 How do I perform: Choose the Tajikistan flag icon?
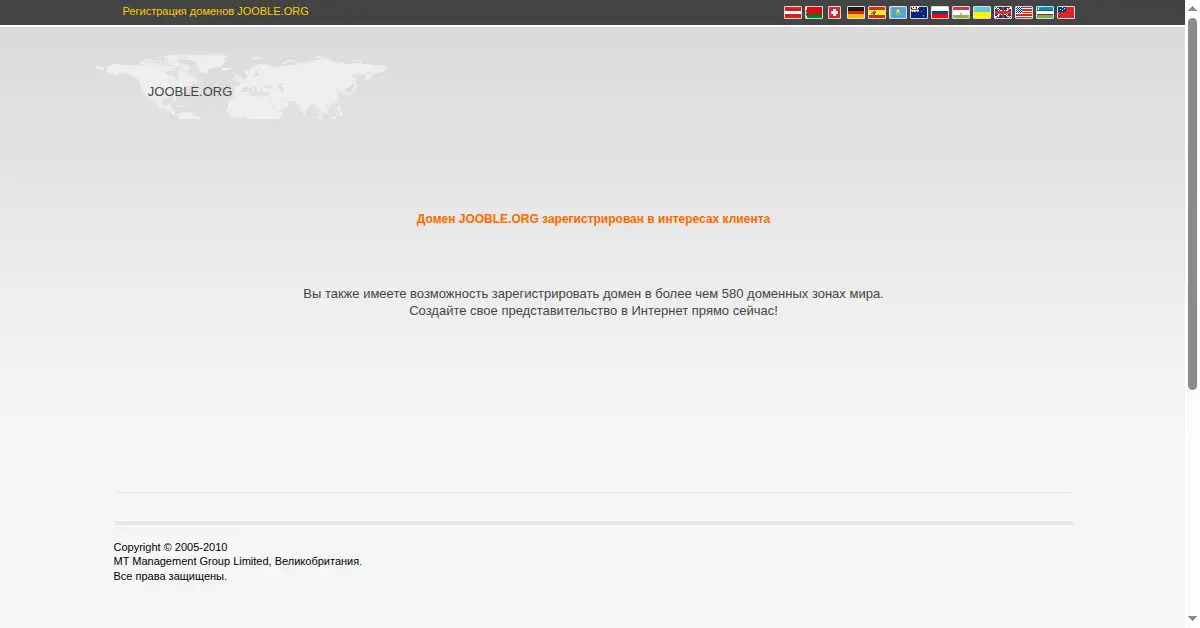[961, 12]
